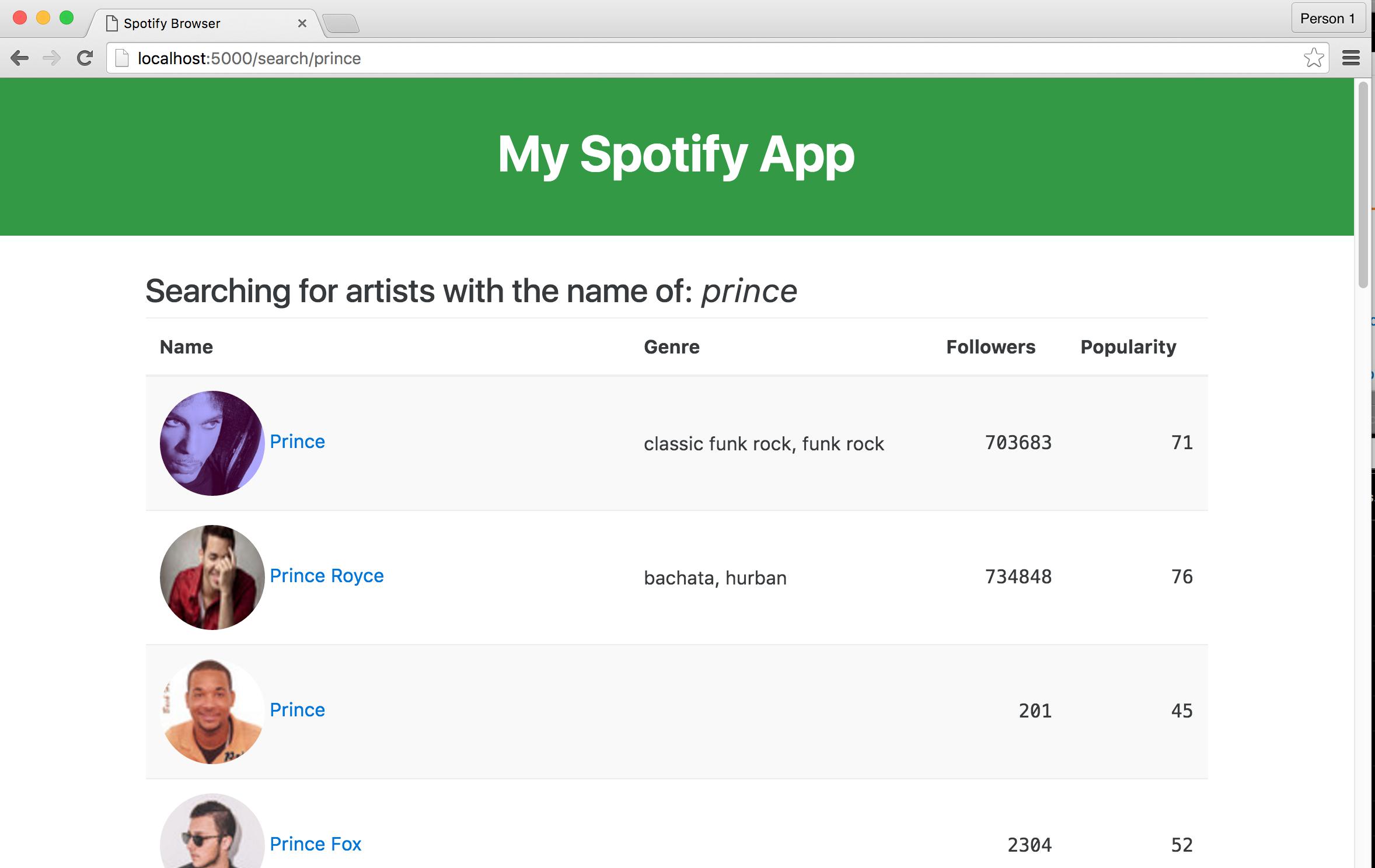
Task: Click the browser forward arrow
Action: click(x=52, y=58)
